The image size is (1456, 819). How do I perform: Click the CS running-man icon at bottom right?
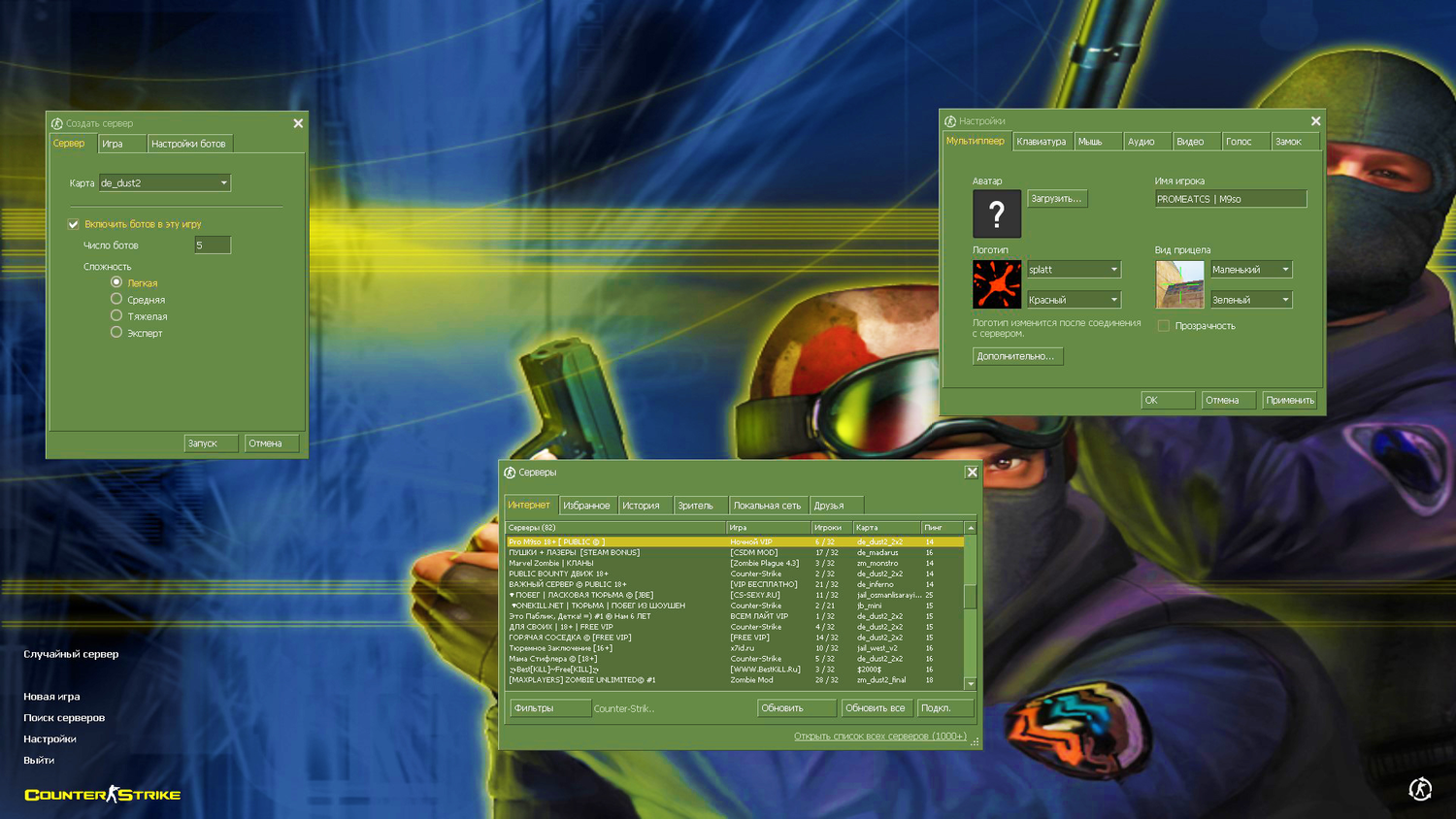pos(1420,789)
